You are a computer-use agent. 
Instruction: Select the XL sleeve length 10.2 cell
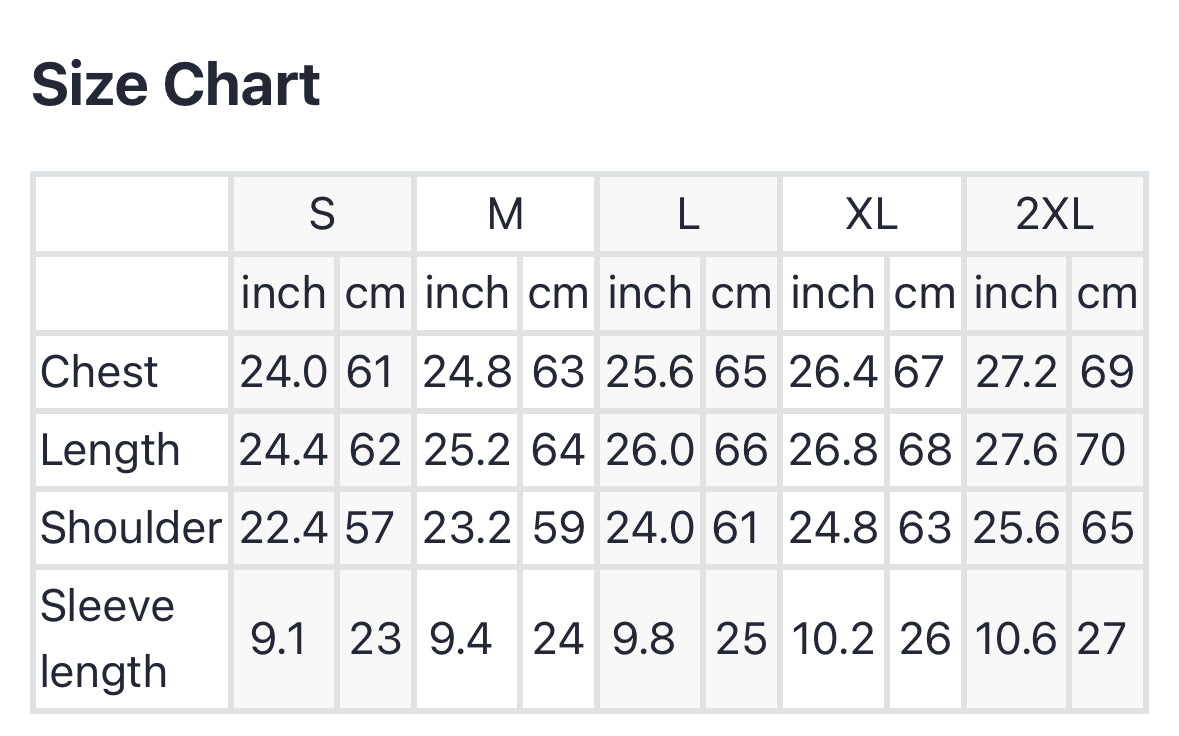click(x=834, y=639)
